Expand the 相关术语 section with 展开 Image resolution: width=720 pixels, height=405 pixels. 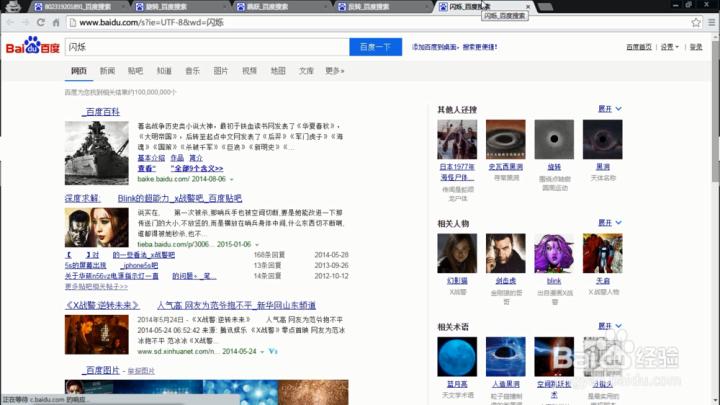610,326
